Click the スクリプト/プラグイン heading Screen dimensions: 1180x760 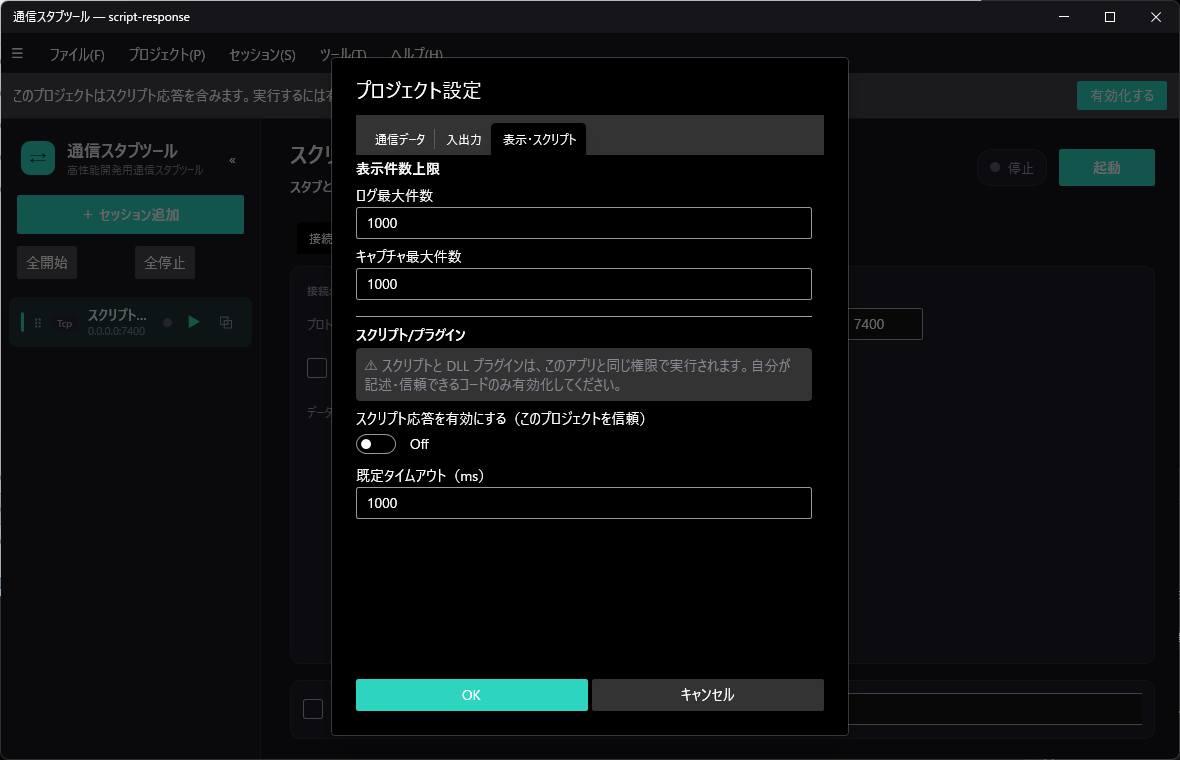pos(411,335)
